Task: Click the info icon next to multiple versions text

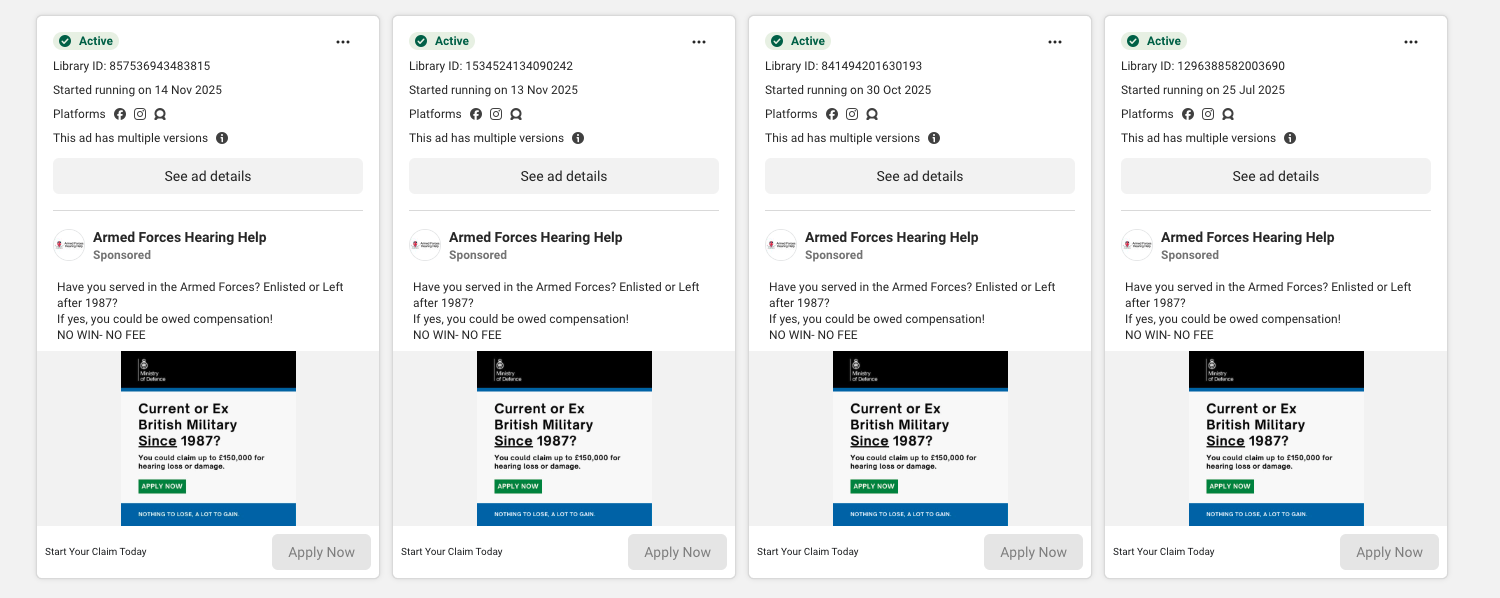Action: pos(222,137)
